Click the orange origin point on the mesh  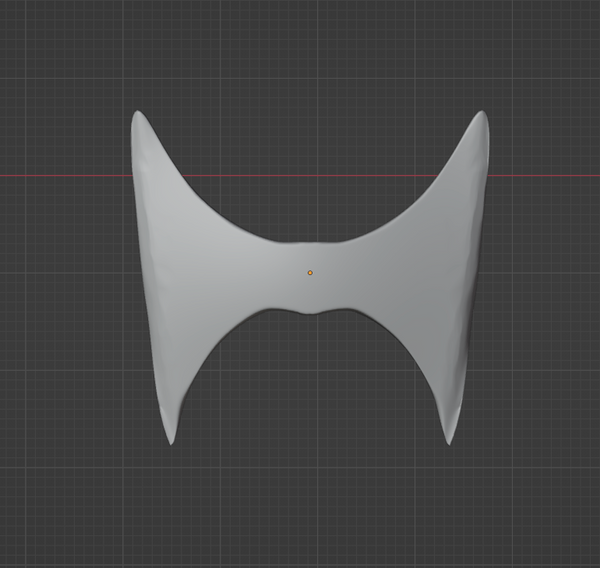click(x=310, y=273)
